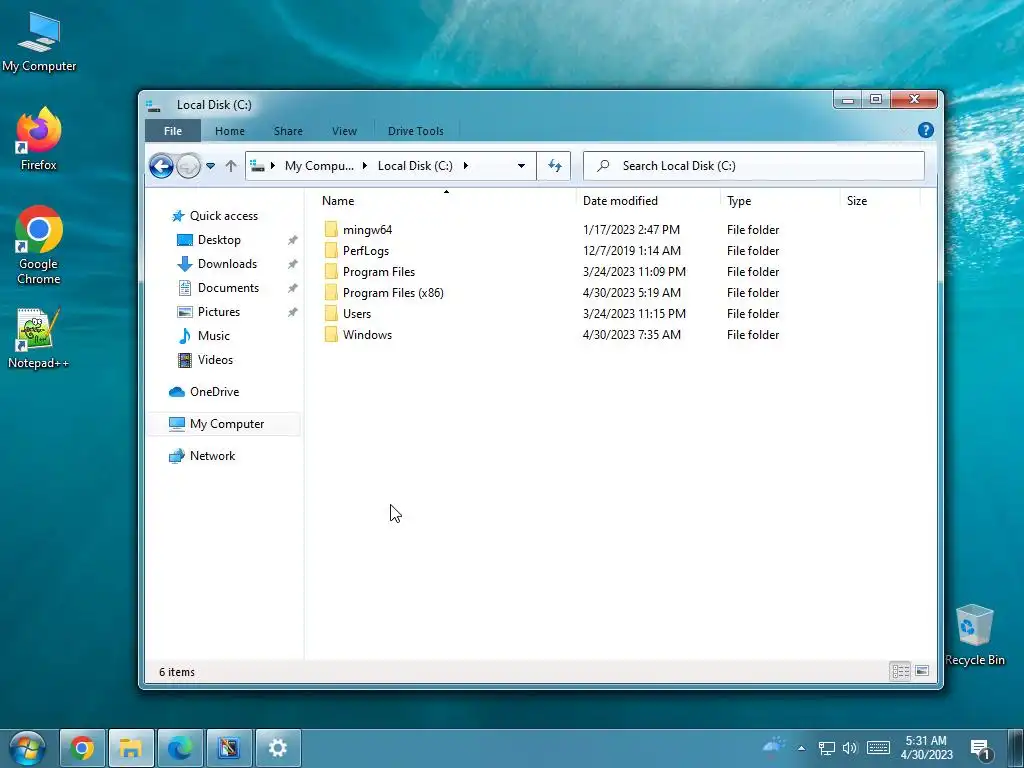Switch to the Home ribbon tab
Screen dimensions: 1024x768
pyautogui.click(x=230, y=131)
